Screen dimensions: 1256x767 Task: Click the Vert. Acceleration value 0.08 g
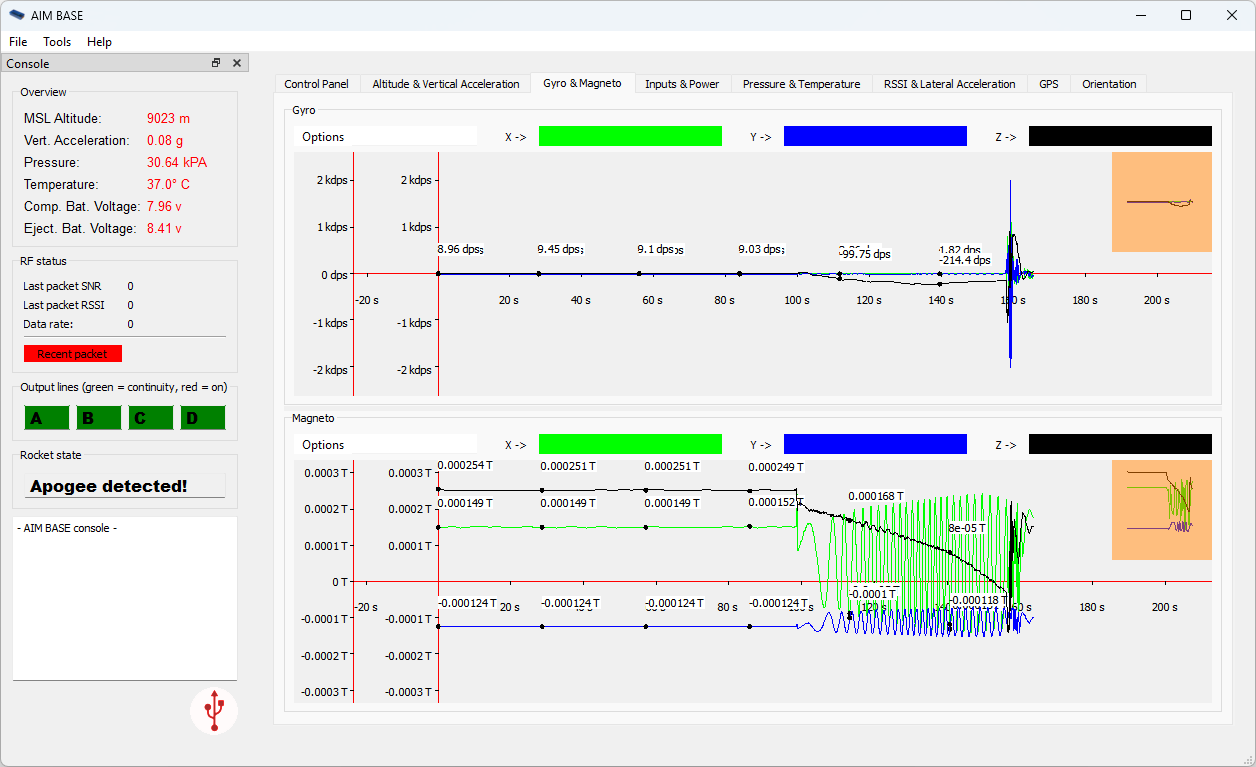point(165,140)
